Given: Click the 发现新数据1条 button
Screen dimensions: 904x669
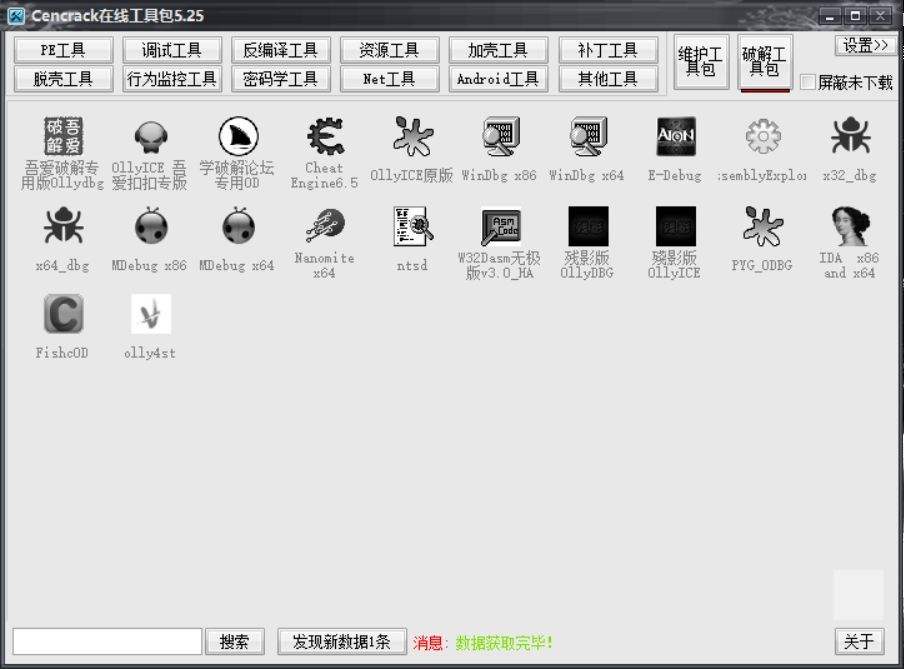Looking at the screenshot, I should (342, 641).
